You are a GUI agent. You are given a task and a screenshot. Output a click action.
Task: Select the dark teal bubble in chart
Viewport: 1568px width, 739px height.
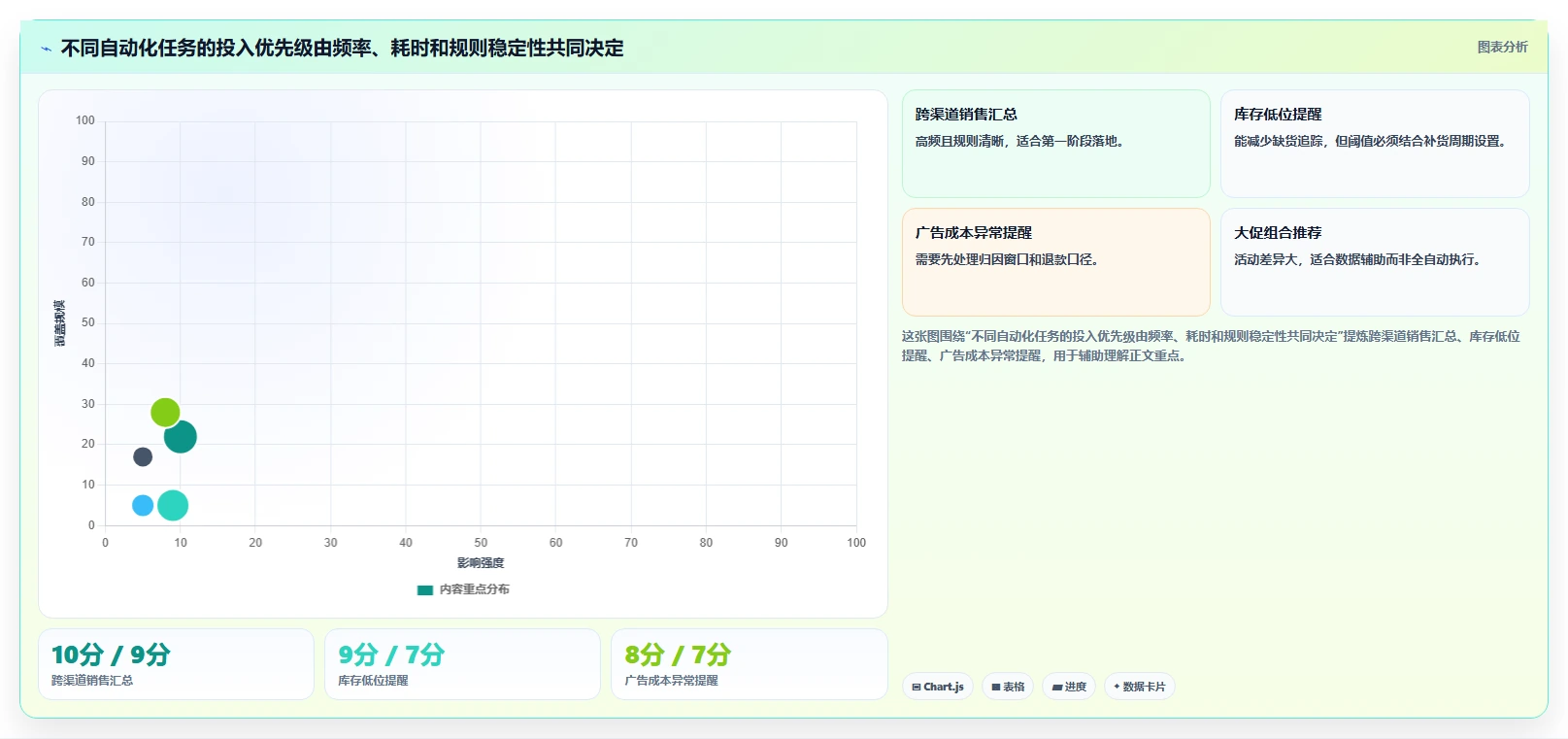click(x=181, y=437)
